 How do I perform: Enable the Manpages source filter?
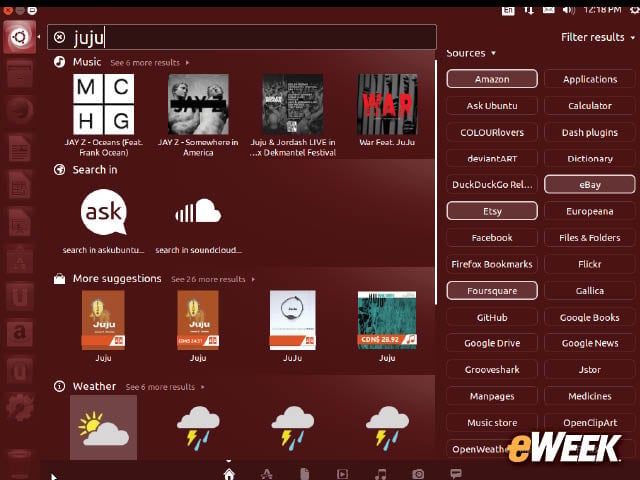492,396
